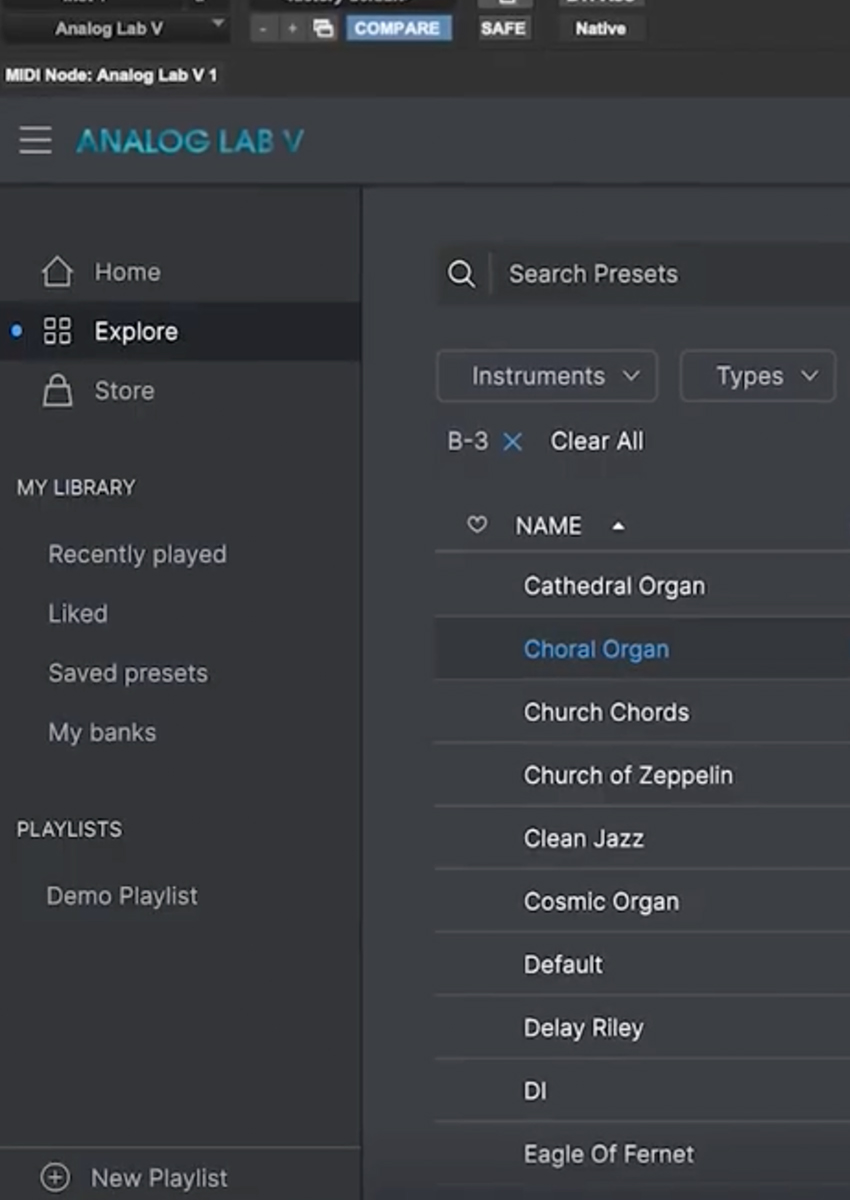The width and height of the screenshot is (850, 1200).
Task: Open the Home section
Action: point(127,272)
